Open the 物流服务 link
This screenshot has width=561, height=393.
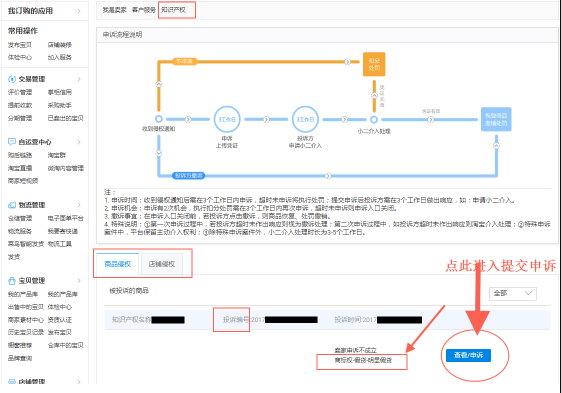point(20,231)
